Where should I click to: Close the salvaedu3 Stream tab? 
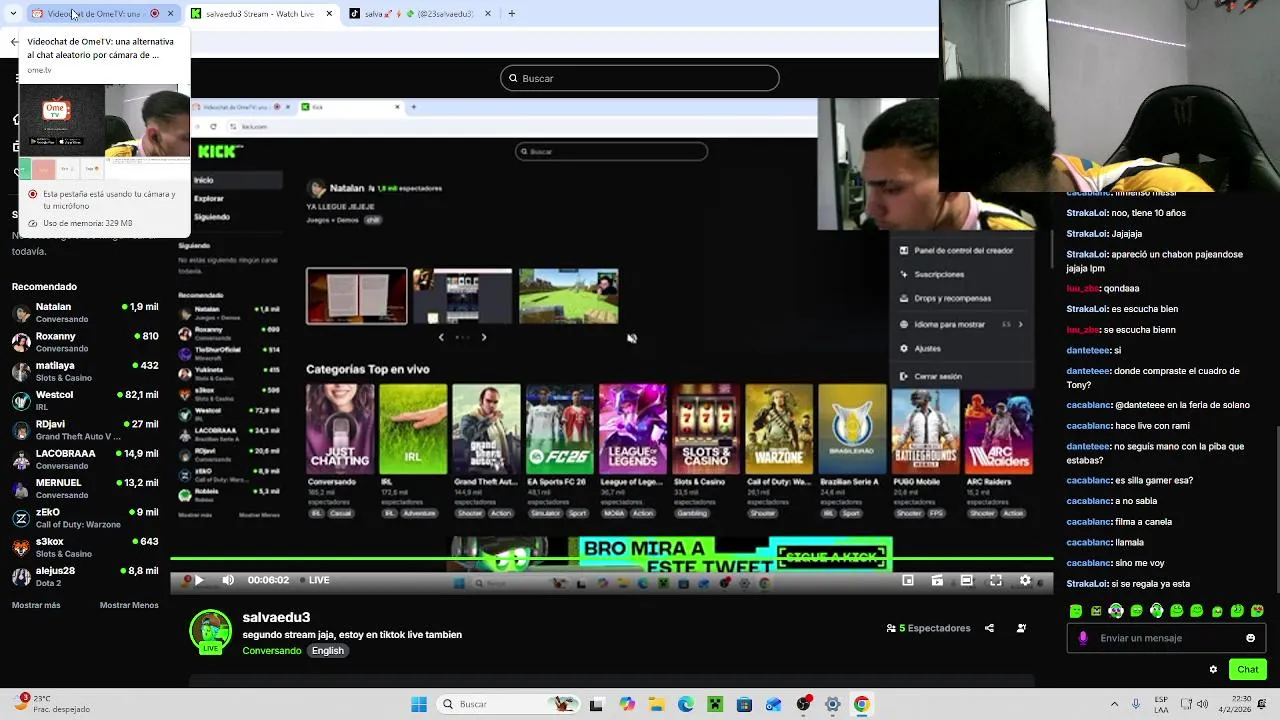tap(329, 14)
